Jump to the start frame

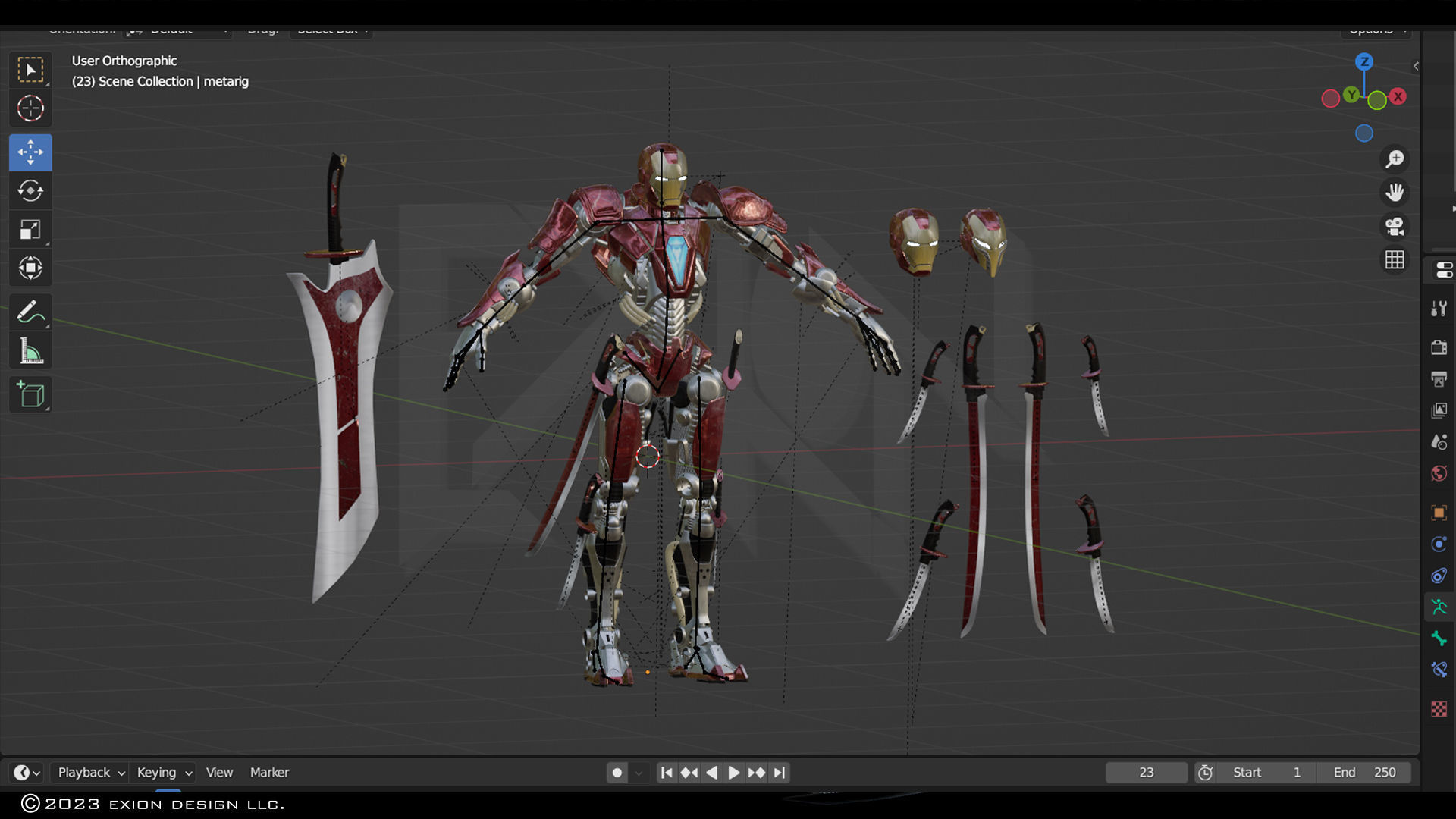666,772
